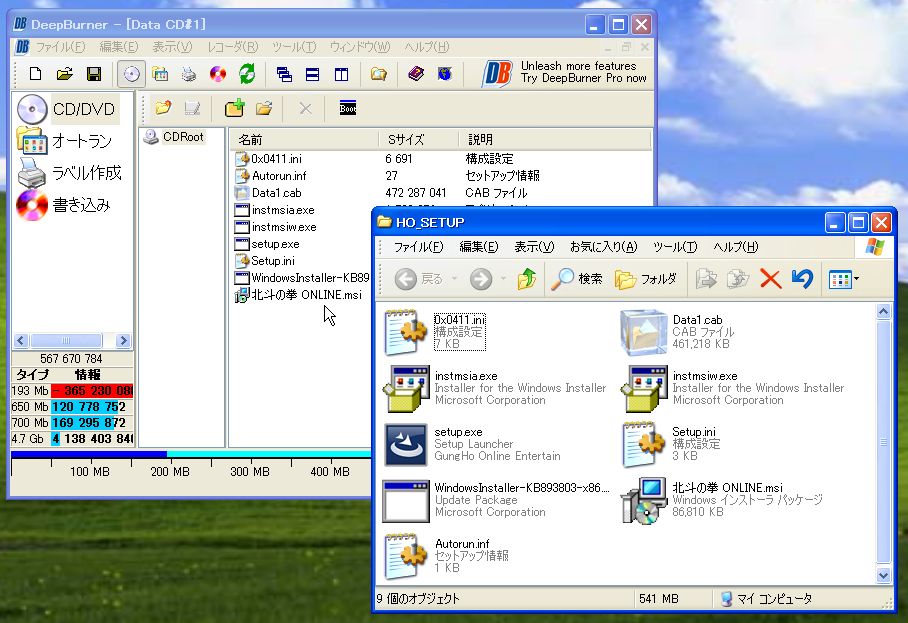Click the printer label toolbar icon
Viewport: 908px width, 623px height.
point(189,74)
